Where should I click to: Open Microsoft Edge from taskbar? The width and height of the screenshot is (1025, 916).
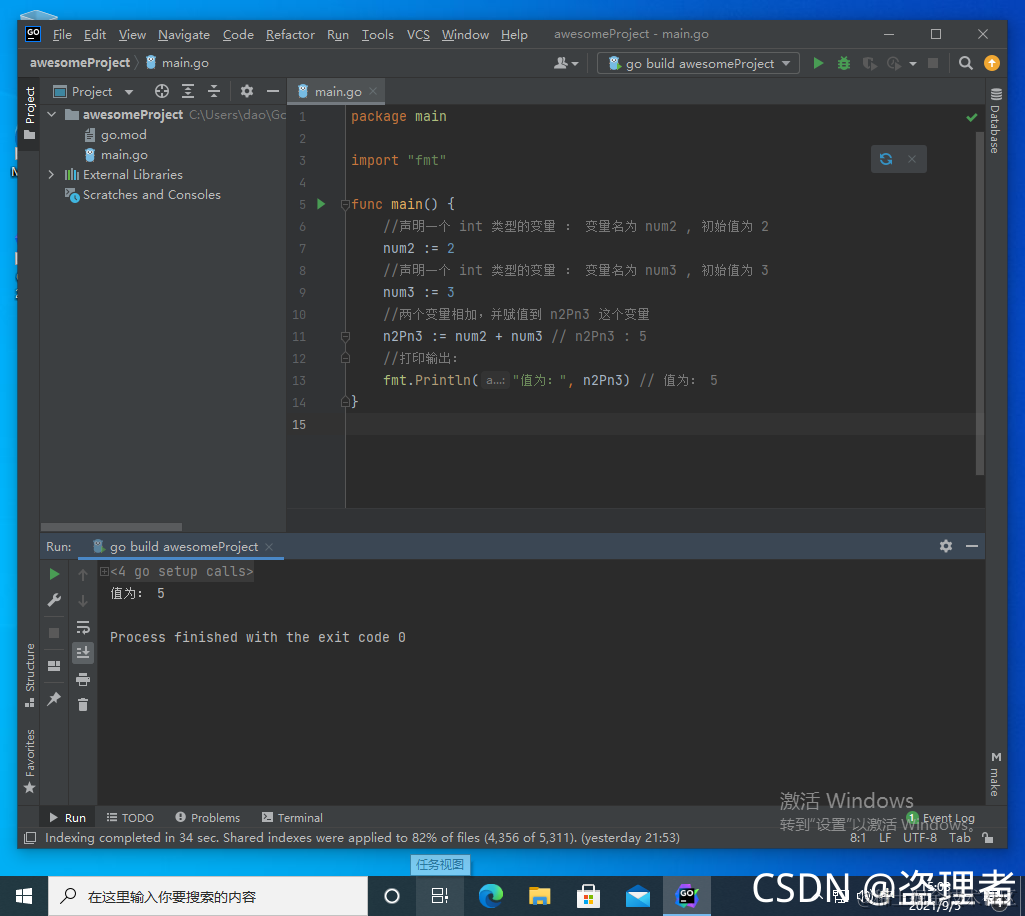pyautogui.click(x=490, y=896)
